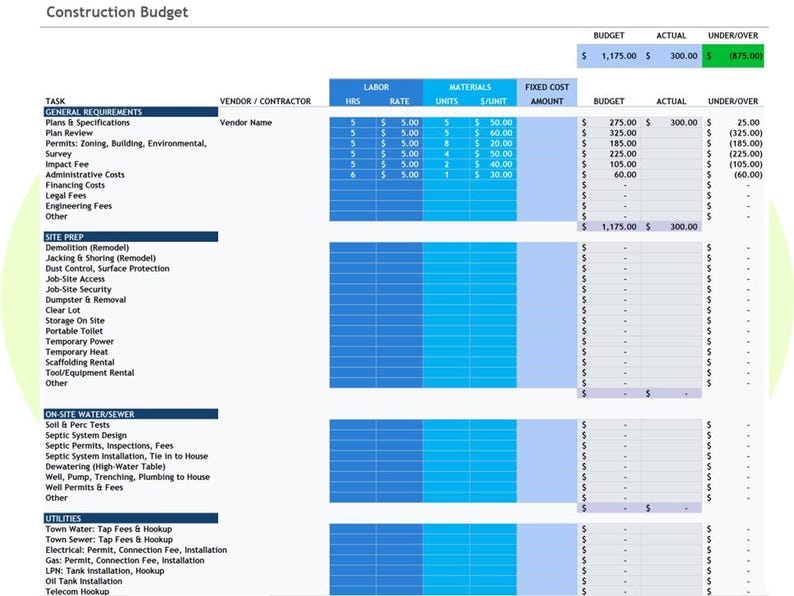Select the 'Portable Toilet' task cell
The height and width of the screenshot is (596, 794).
pos(74,331)
